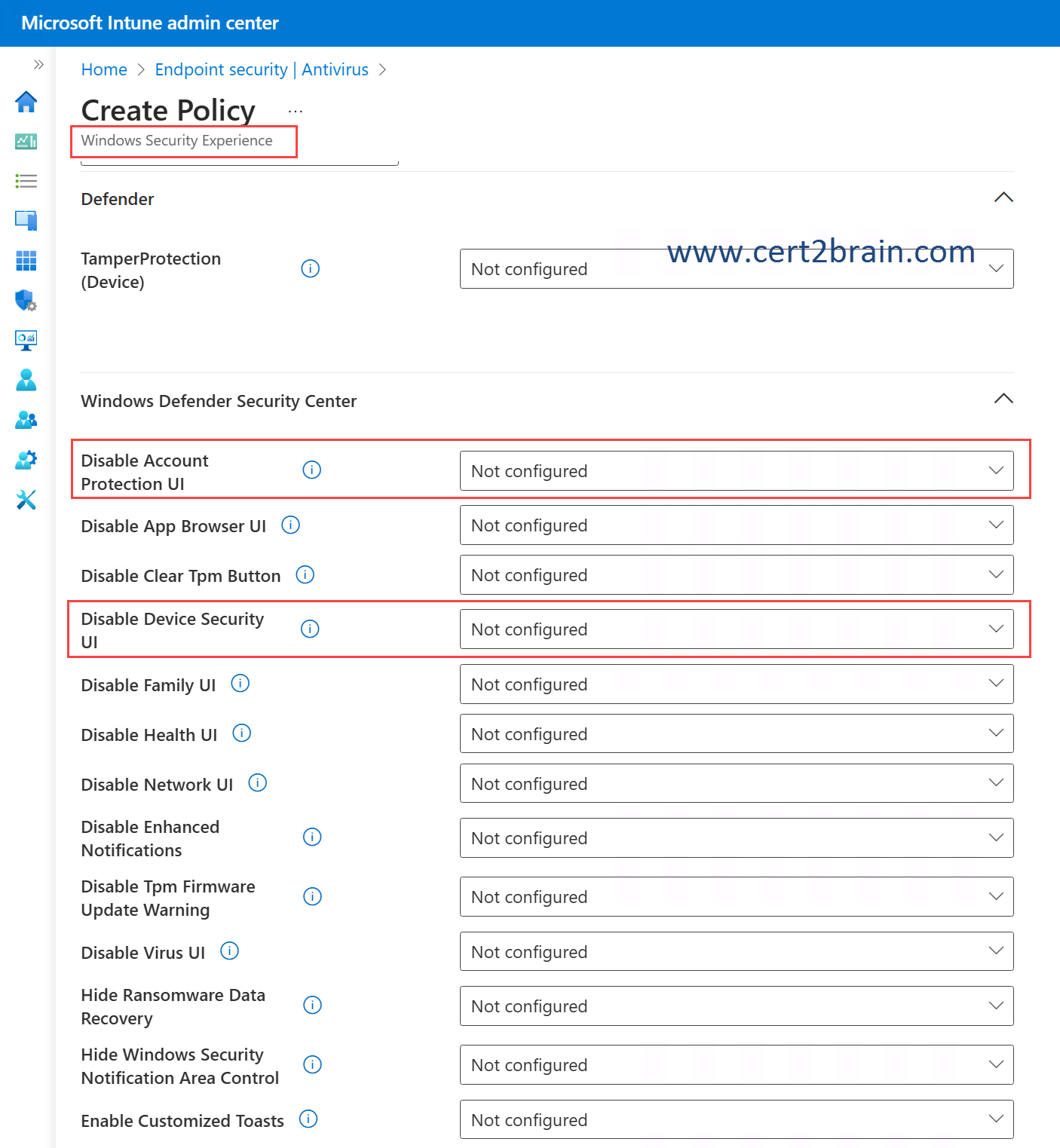The height and width of the screenshot is (1148, 1060).
Task: Expand the left navigation sidebar chevrons
Action: [x=38, y=65]
